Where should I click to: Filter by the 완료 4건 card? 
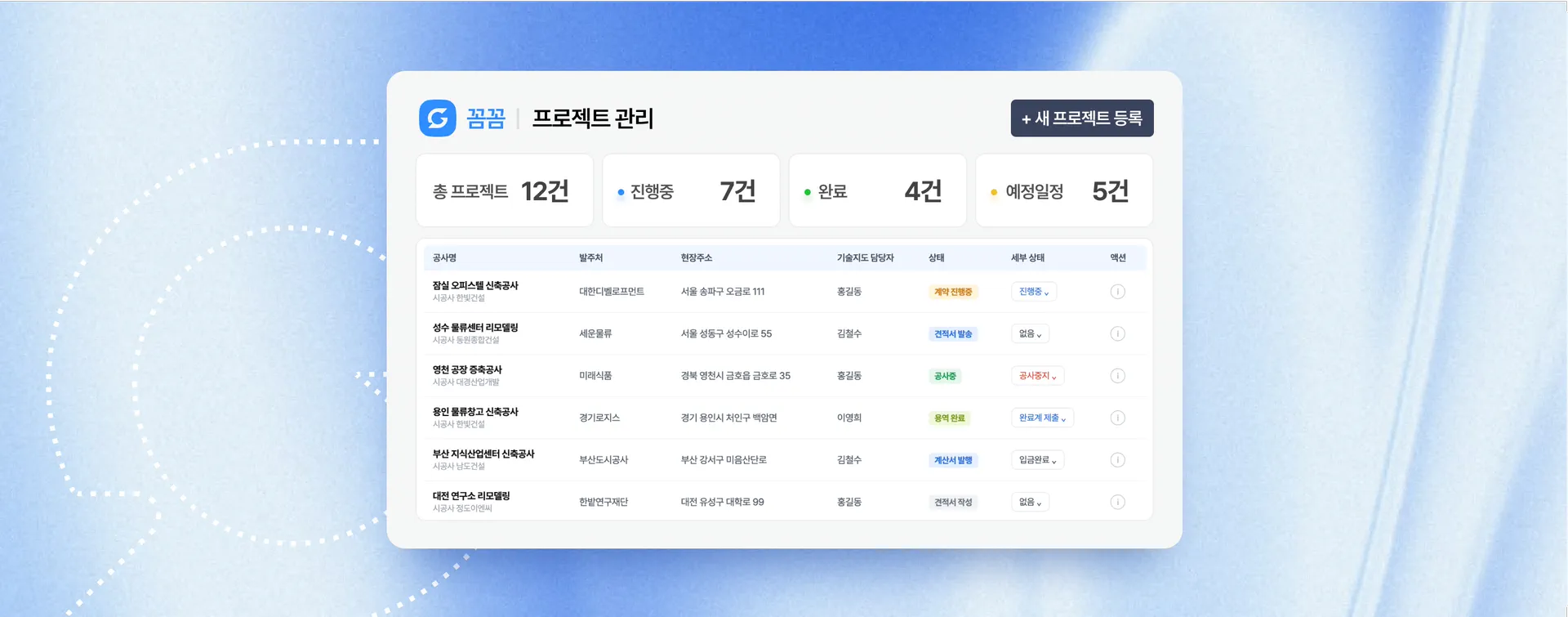878,190
